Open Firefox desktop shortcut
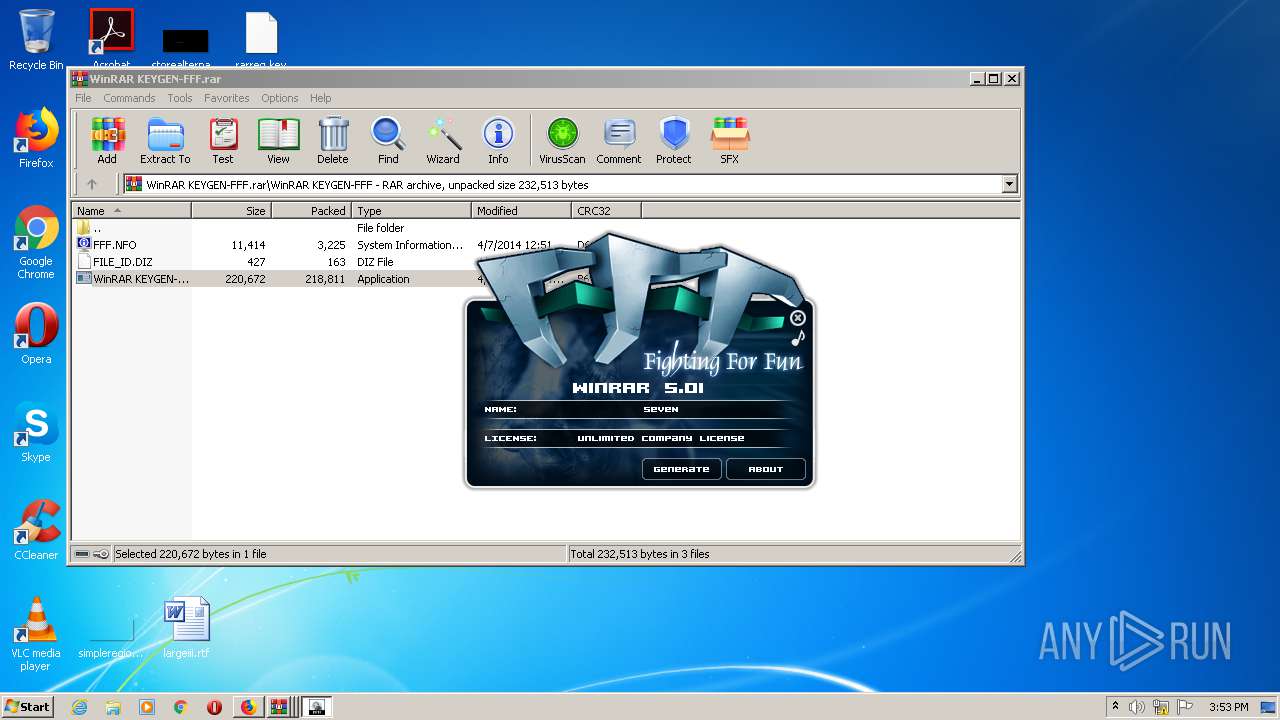This screenshot has height=720, width=1280. (36, 138)
